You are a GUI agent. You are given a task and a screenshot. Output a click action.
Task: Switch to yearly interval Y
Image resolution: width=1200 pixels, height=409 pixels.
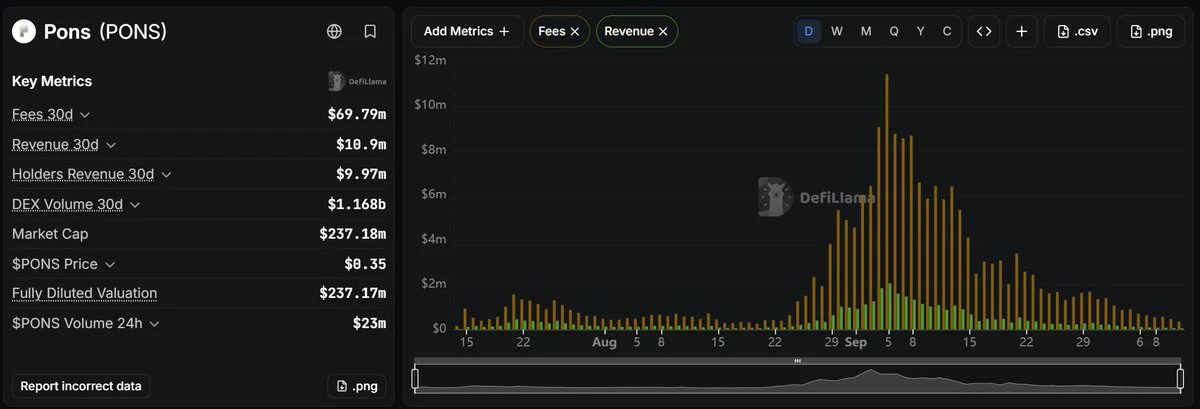click(920, 31)
